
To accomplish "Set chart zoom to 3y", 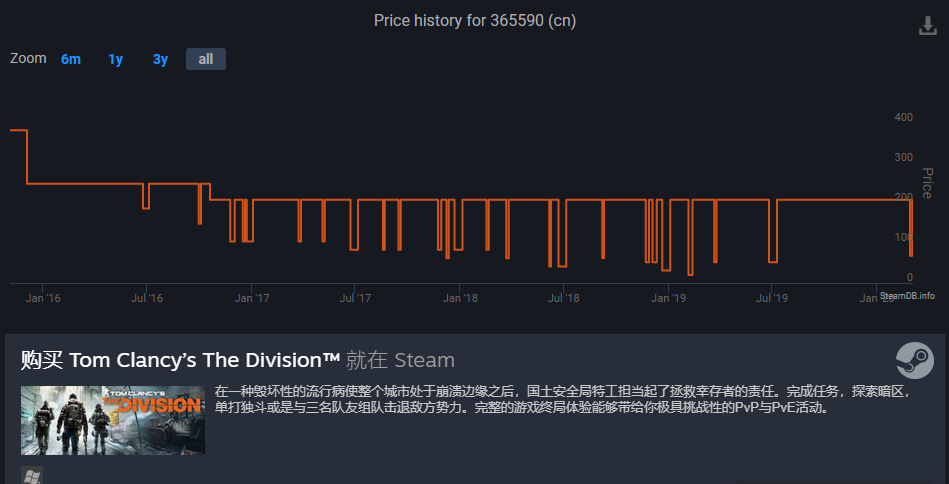I will click(160, 59).
